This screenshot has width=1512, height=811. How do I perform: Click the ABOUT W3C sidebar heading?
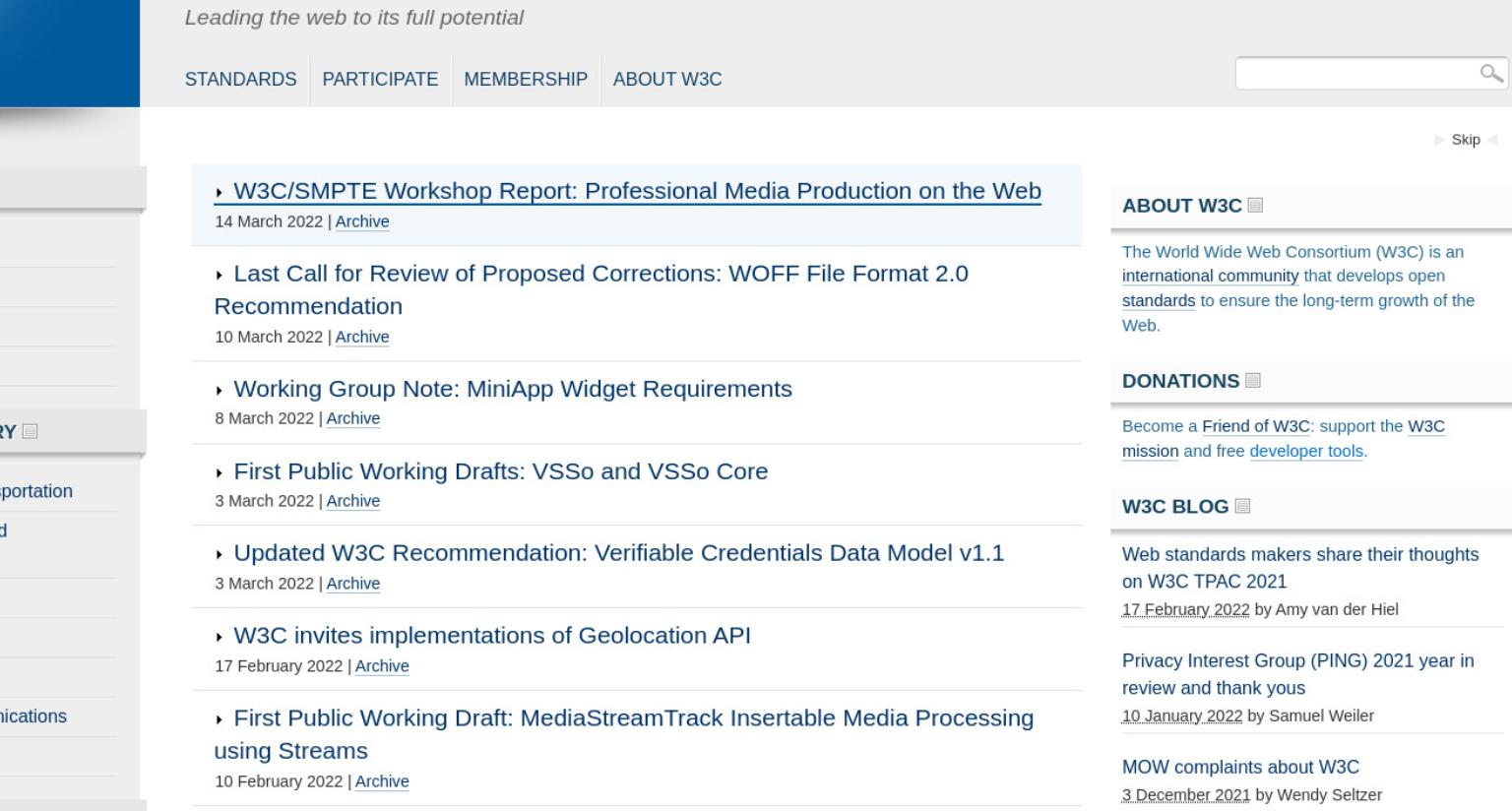point(1182,206)
